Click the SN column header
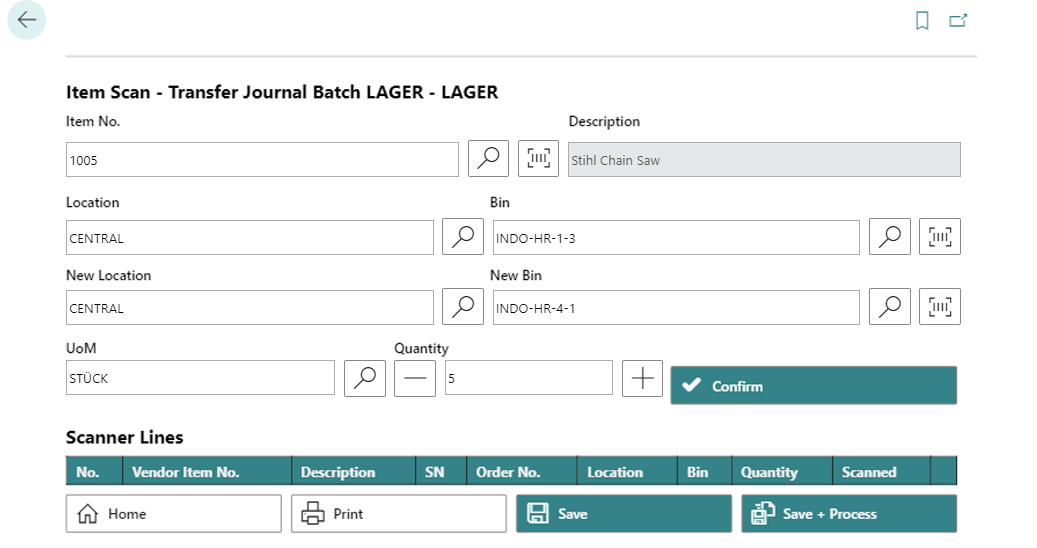Screen dimensions: 1037x548 [x=441, y=471]
